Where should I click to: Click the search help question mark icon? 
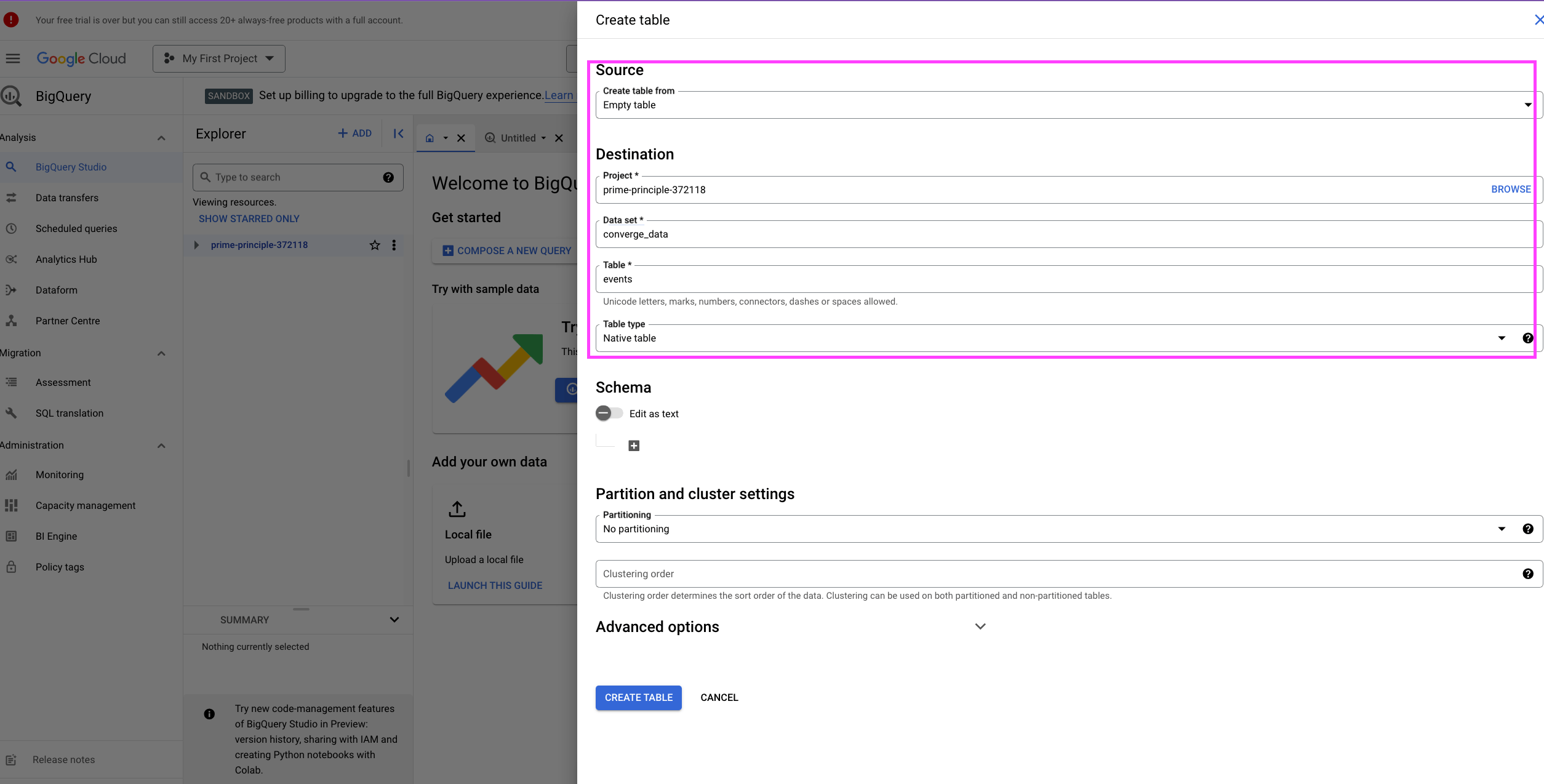[388, 177]
